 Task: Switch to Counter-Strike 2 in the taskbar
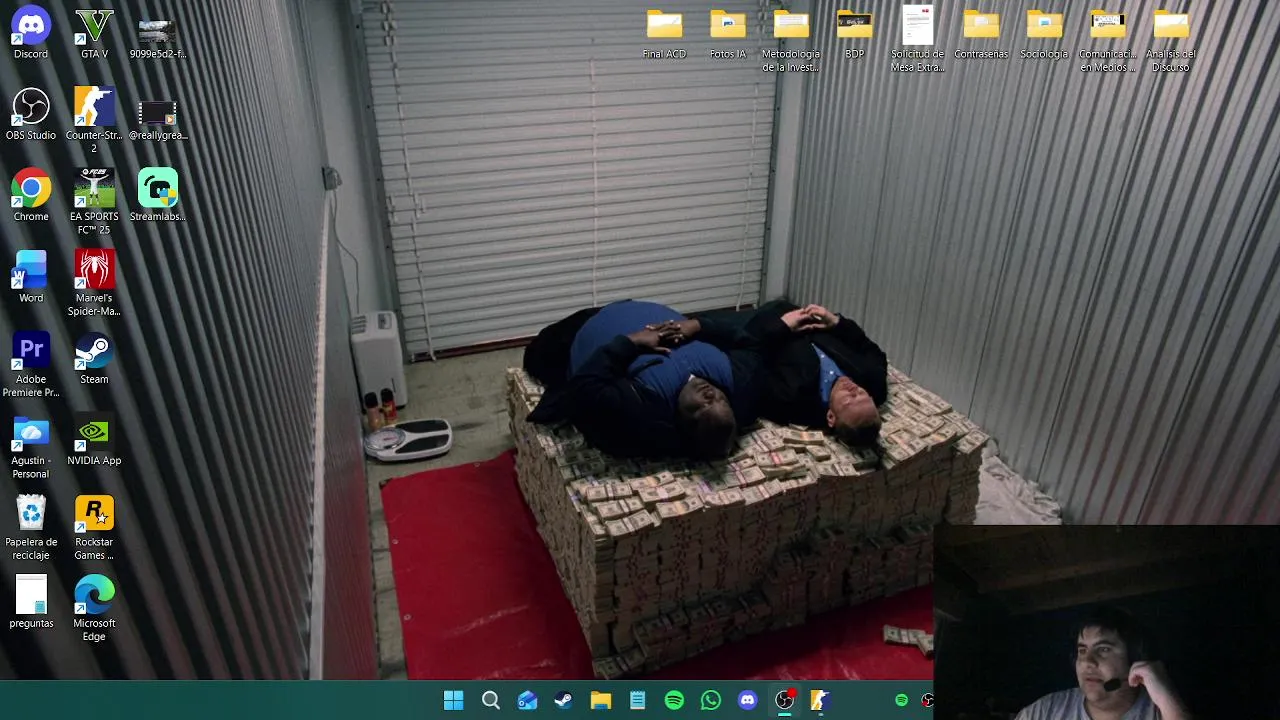coord(821,700)
